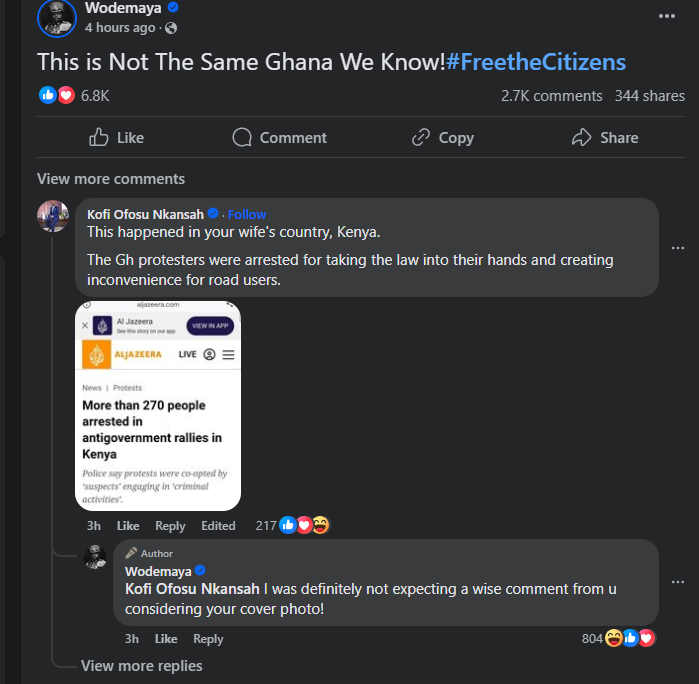Like the post with the thumbs-up button
Image resolution: width=699 pixels, height=684 pixels.
pos(116,138)
